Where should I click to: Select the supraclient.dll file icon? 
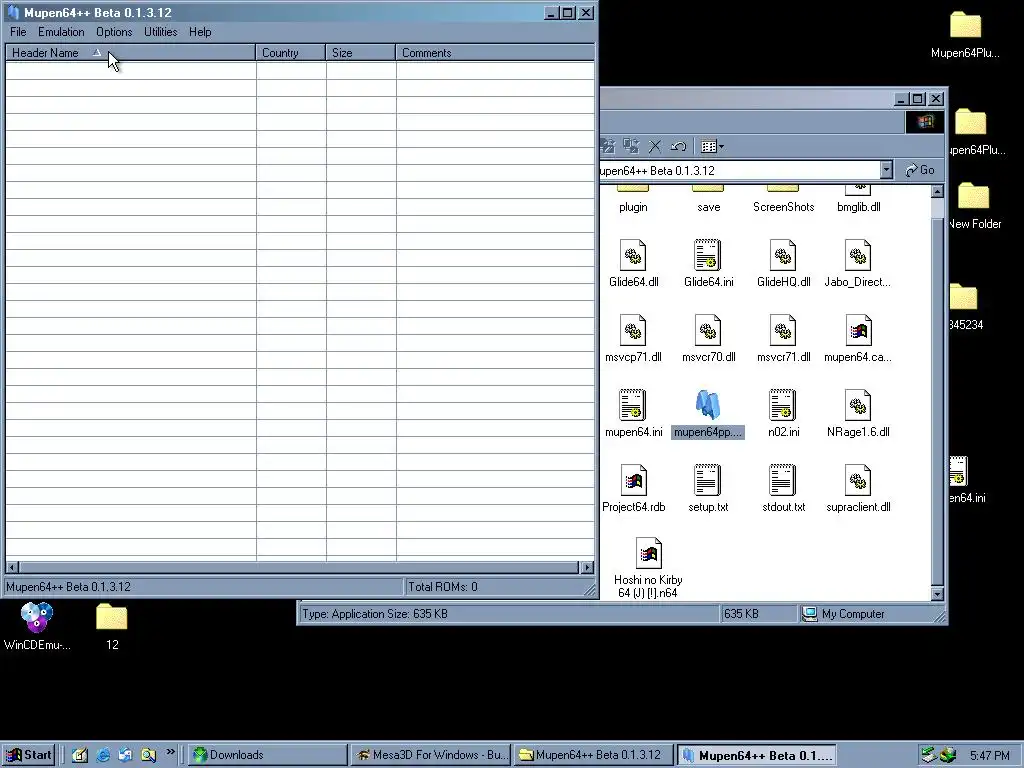pos(857,481)
